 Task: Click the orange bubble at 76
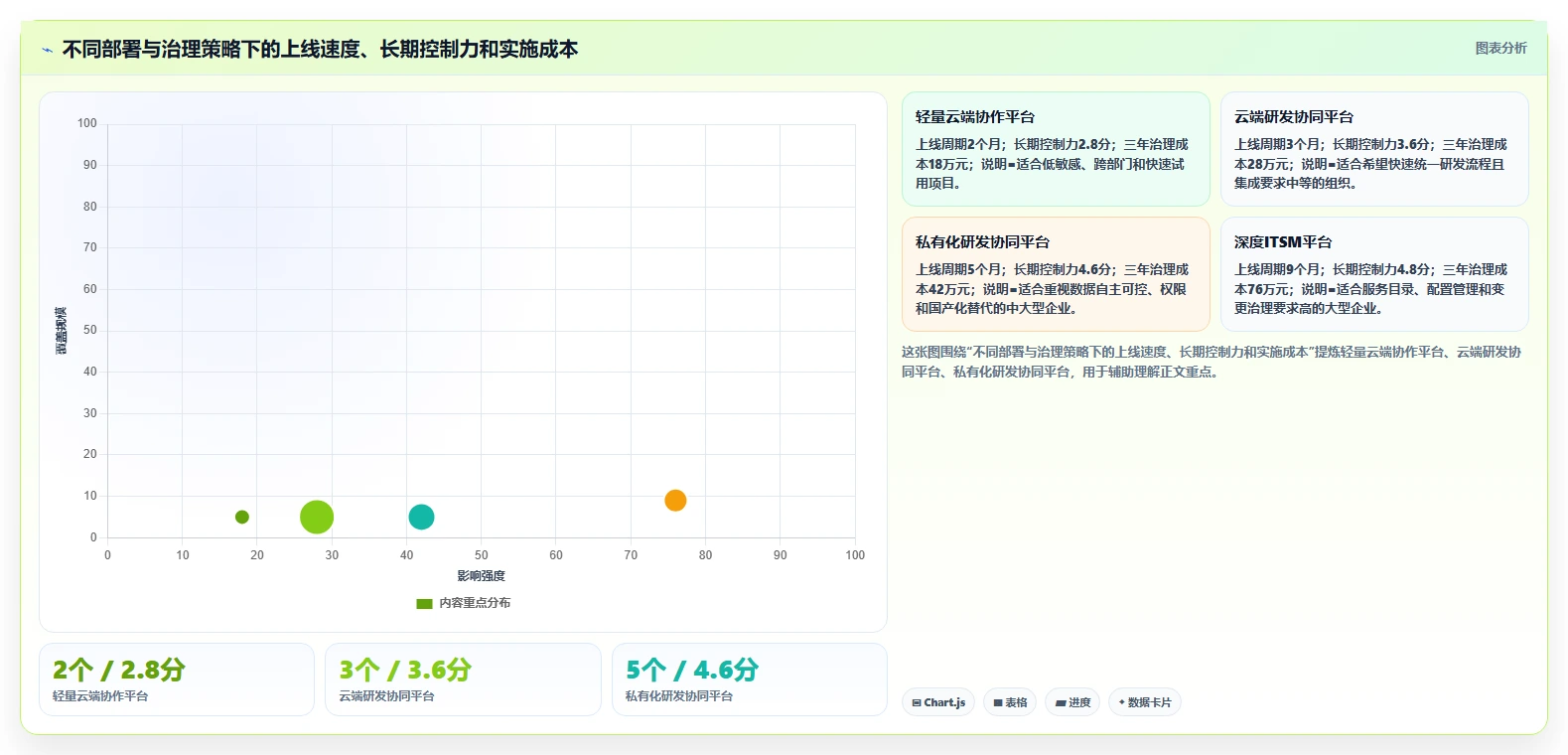pyautogui.click(x=675, y=500)
